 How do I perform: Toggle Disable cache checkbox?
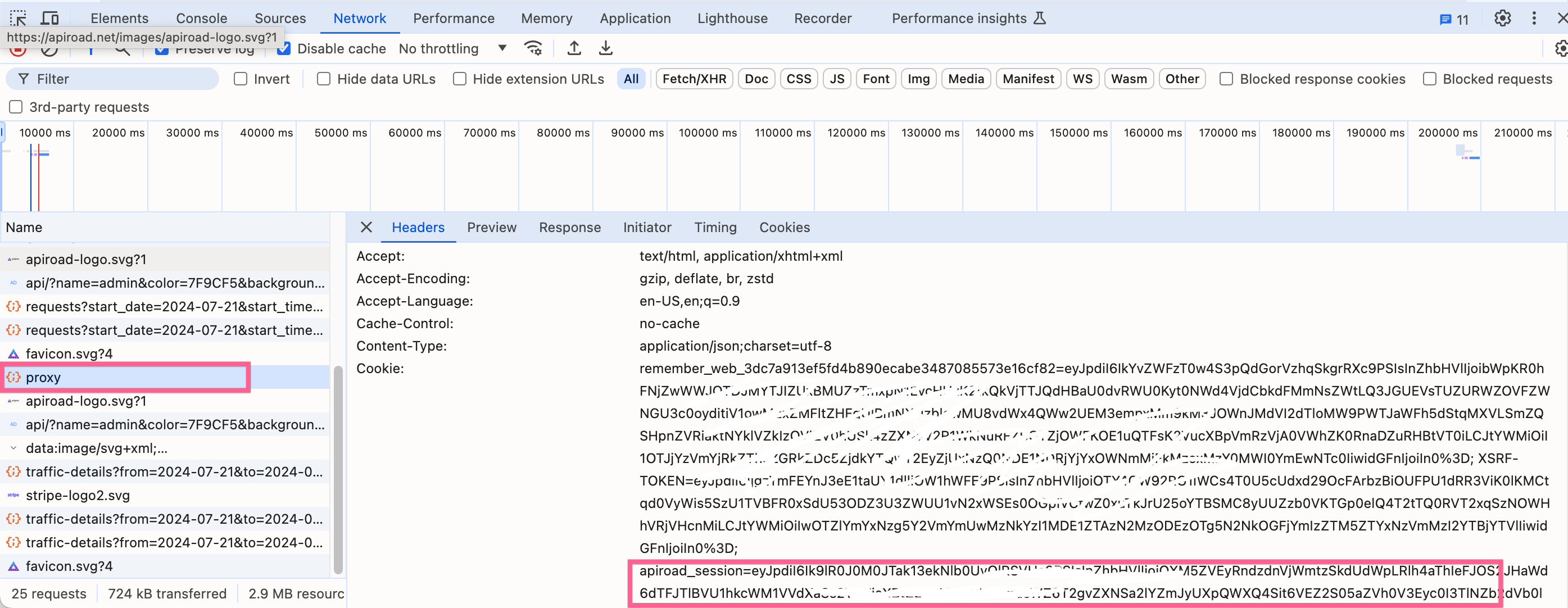284,49
